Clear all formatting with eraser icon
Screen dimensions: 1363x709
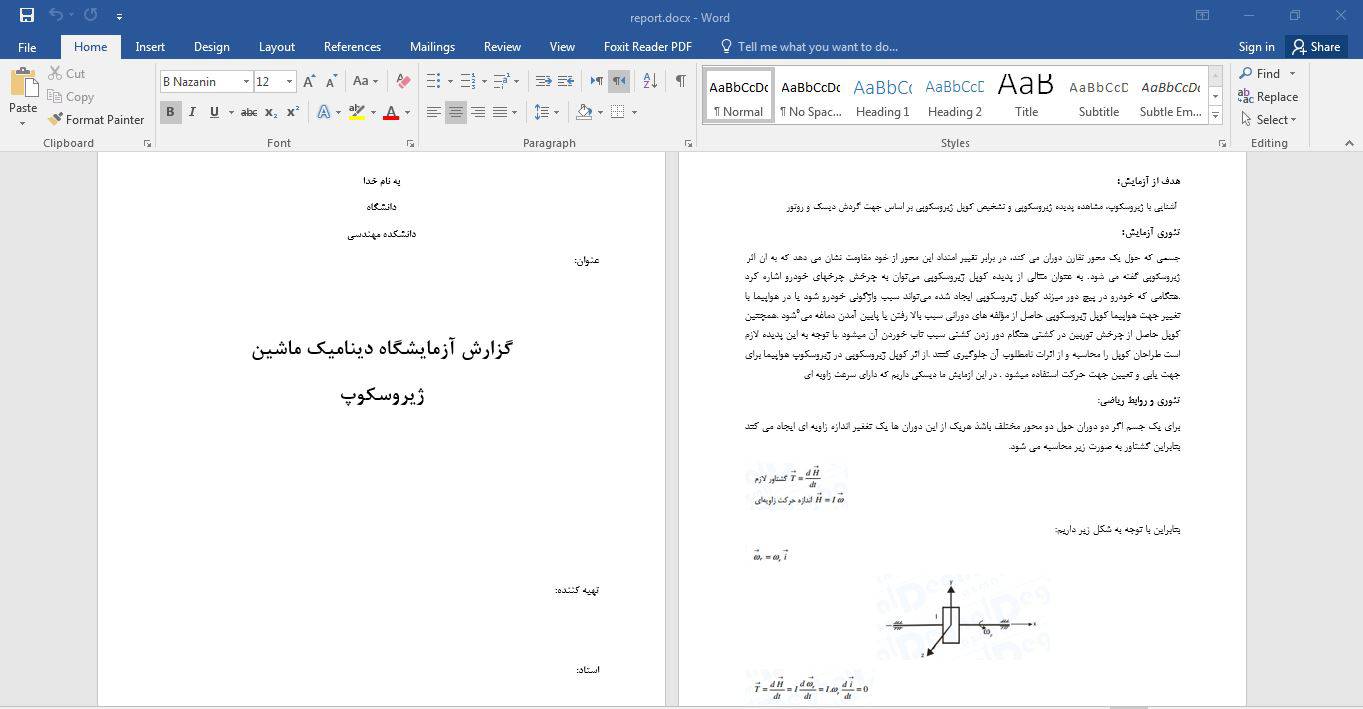point(403,81)
